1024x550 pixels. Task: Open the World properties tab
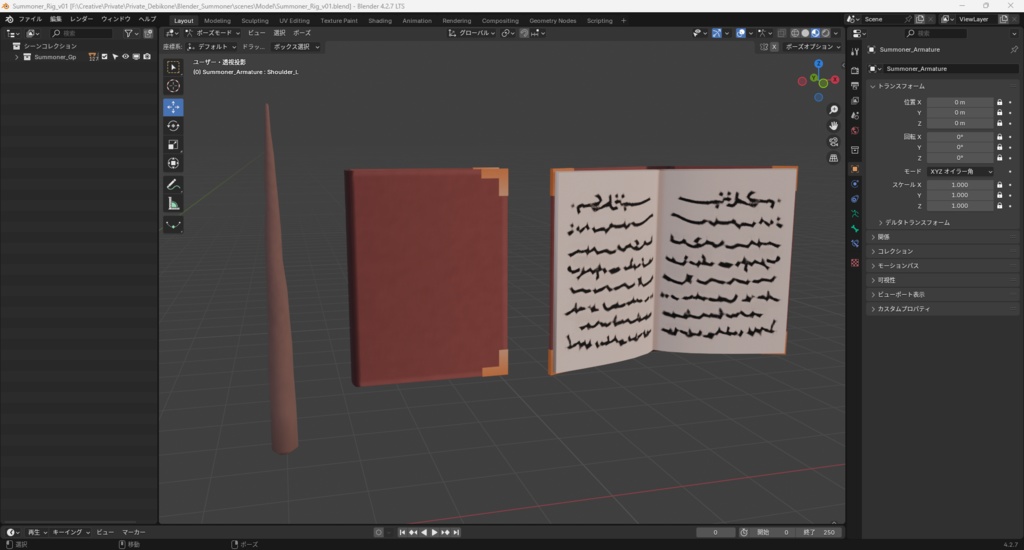pos(855,131)
